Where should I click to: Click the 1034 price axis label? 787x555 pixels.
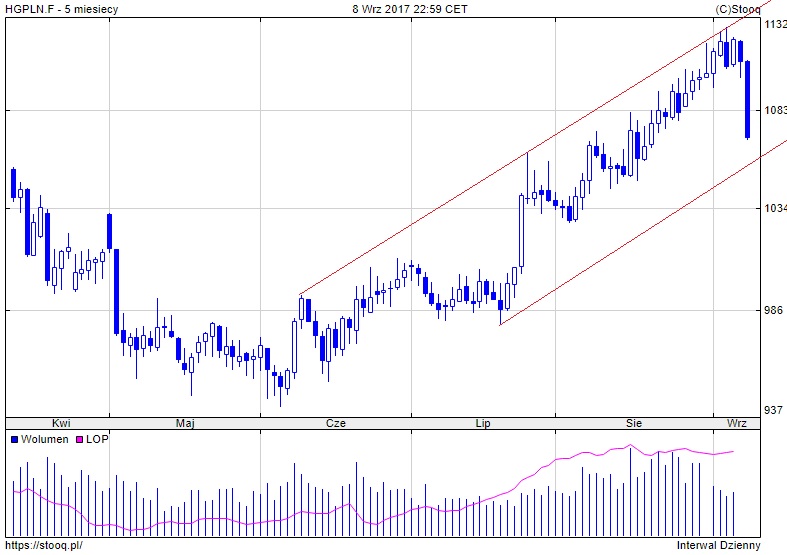click(775, 208)
